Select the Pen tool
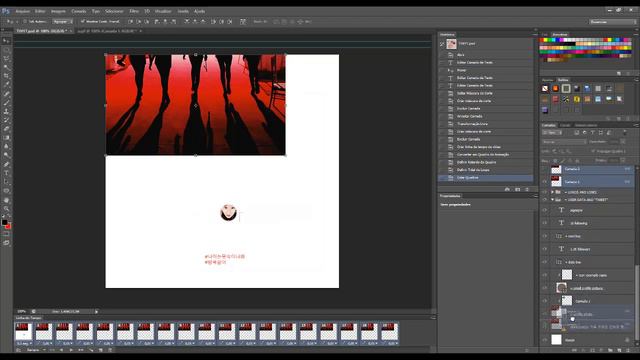The image size is (640, 360). pos(6,164)
